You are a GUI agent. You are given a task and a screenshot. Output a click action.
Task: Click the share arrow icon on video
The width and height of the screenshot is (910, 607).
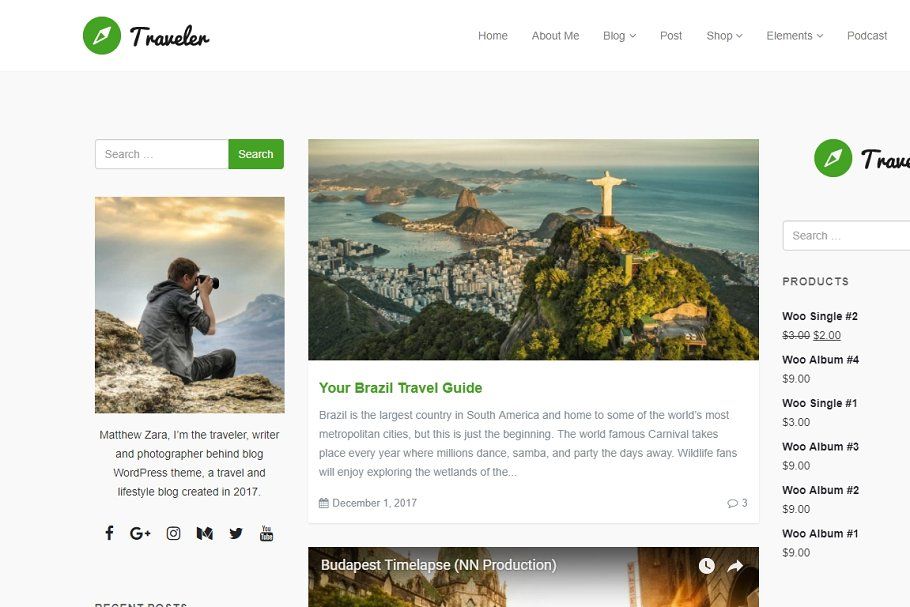(735, 566)
